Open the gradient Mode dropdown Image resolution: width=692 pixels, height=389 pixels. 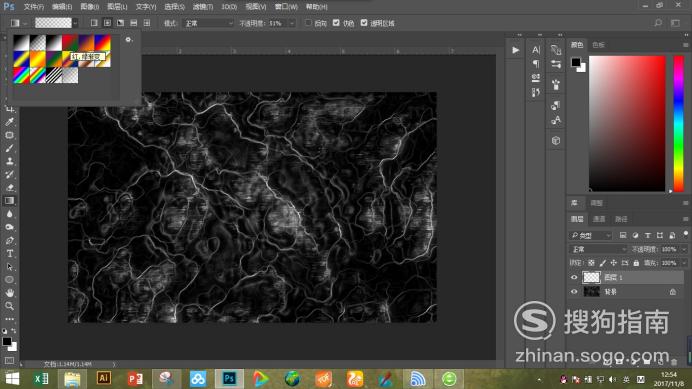coord(207,23)
